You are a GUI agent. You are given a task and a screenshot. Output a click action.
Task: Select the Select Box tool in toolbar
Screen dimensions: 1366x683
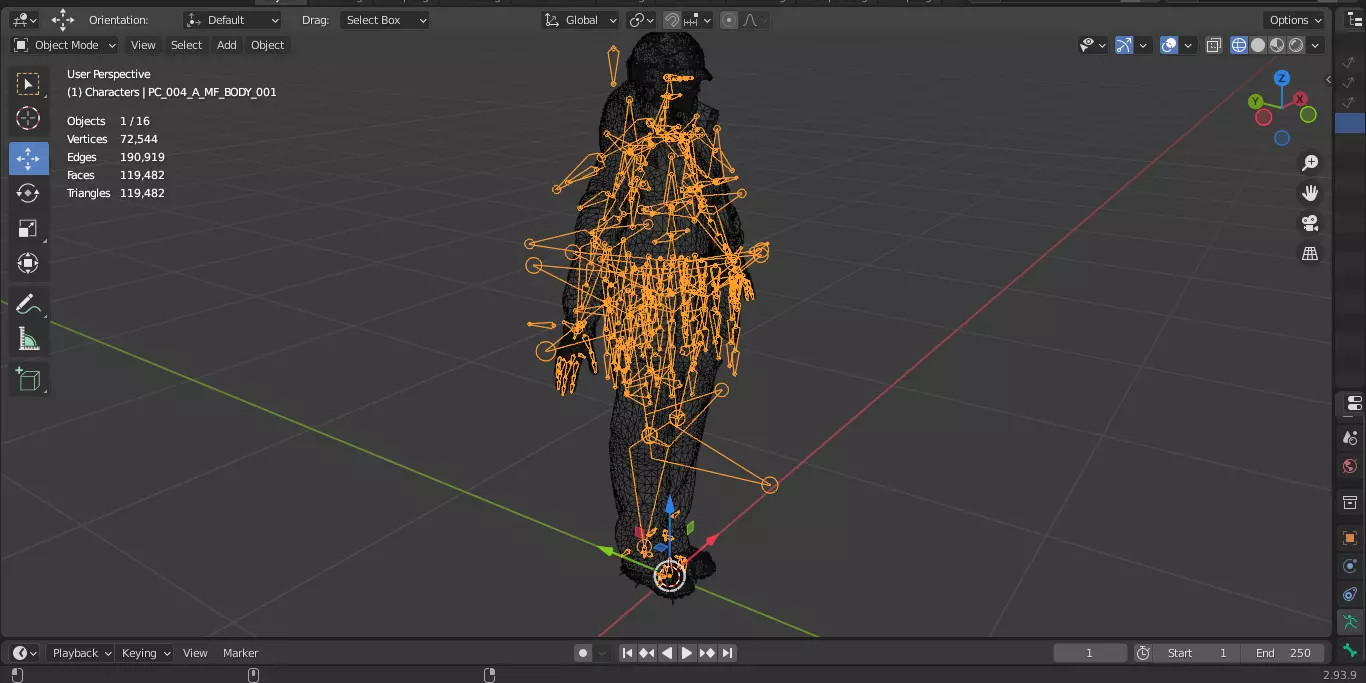[x=29, y=84]
